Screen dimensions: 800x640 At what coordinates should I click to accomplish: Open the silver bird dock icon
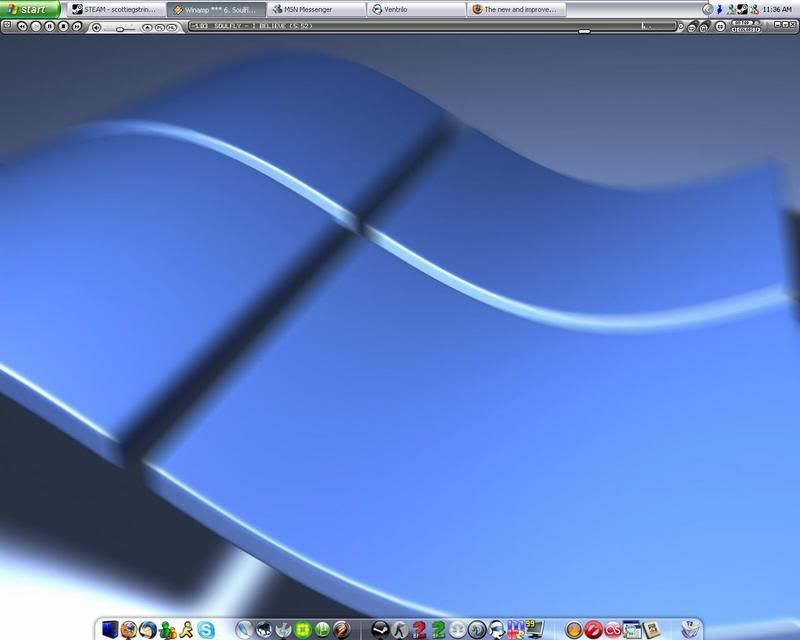pyautogui.click(x=283, y=629)
